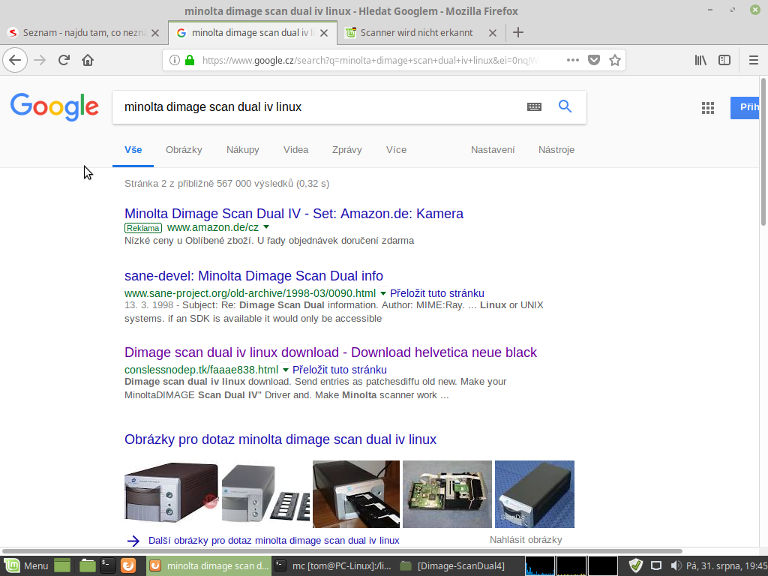
Task: Expand the conslessnodep.tk result dropdown arrow
Action: [x=286, y=370]
